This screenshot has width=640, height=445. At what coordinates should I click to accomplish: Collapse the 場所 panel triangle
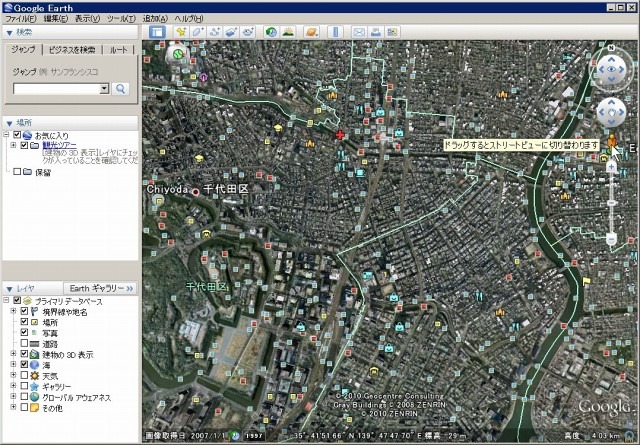tap(9, 123)
